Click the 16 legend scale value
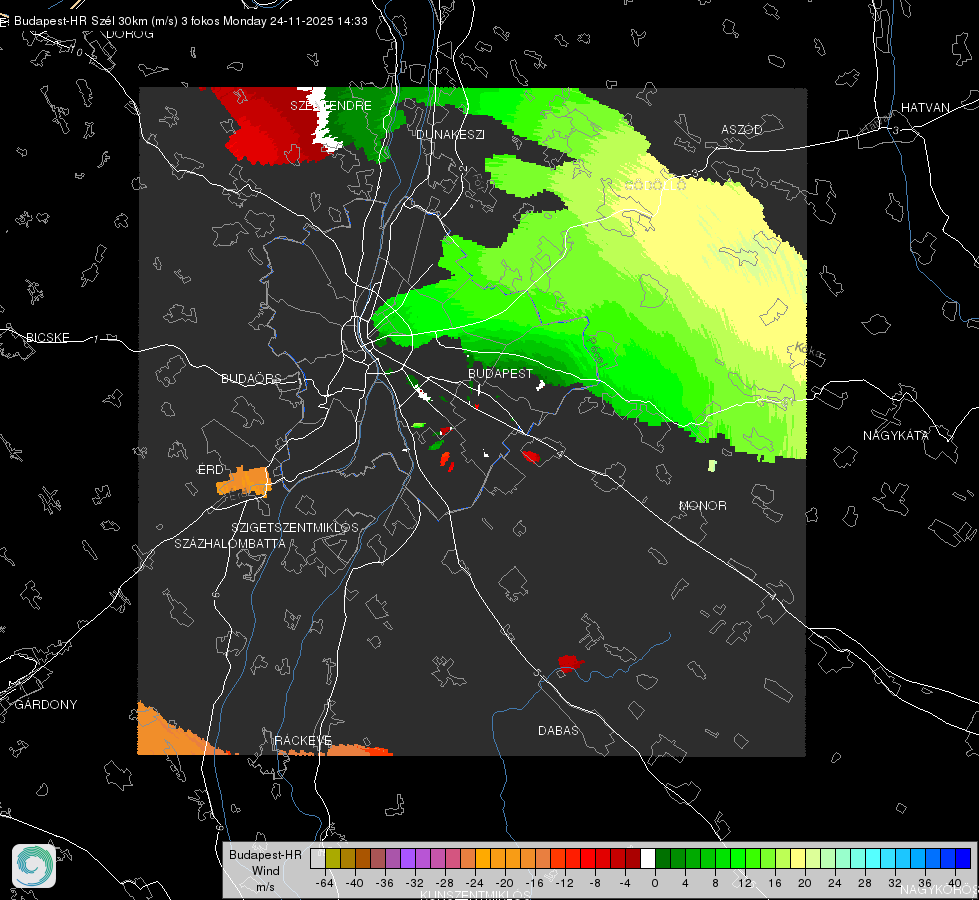The height and width of the screenshot is (900, 979). [774, 883]
